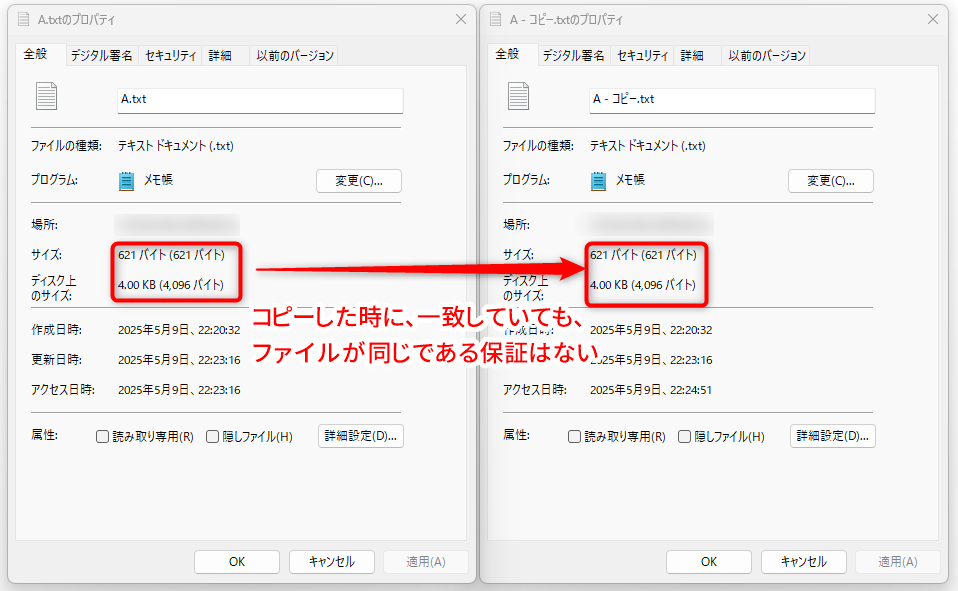The height and width of the screenshot is (591, 958).
Task: Click キャンセル in A - コピー.txt window
Action: [803, 562]
